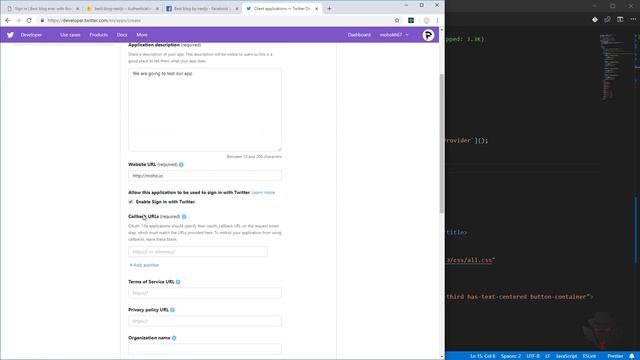
Task: Open the Chrome user profile icon
Action: pyautogui.click(x=427, y=20)
